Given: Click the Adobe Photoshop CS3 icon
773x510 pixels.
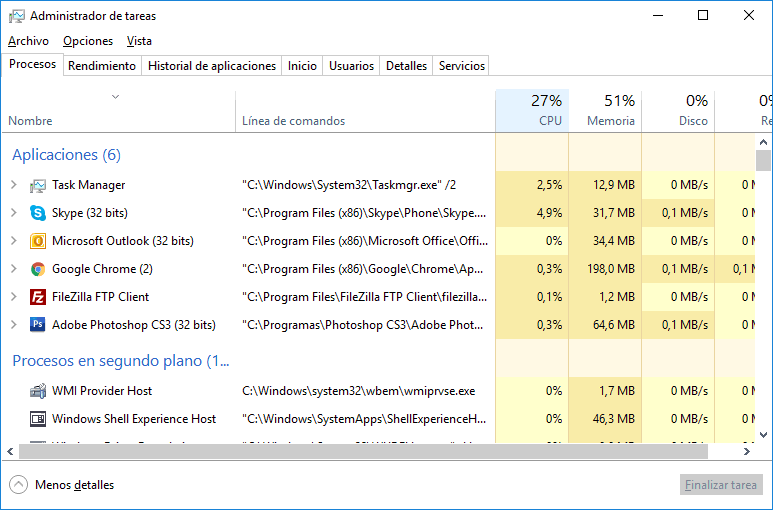Looking at the screenshot, I should click(x=38, y=325).
